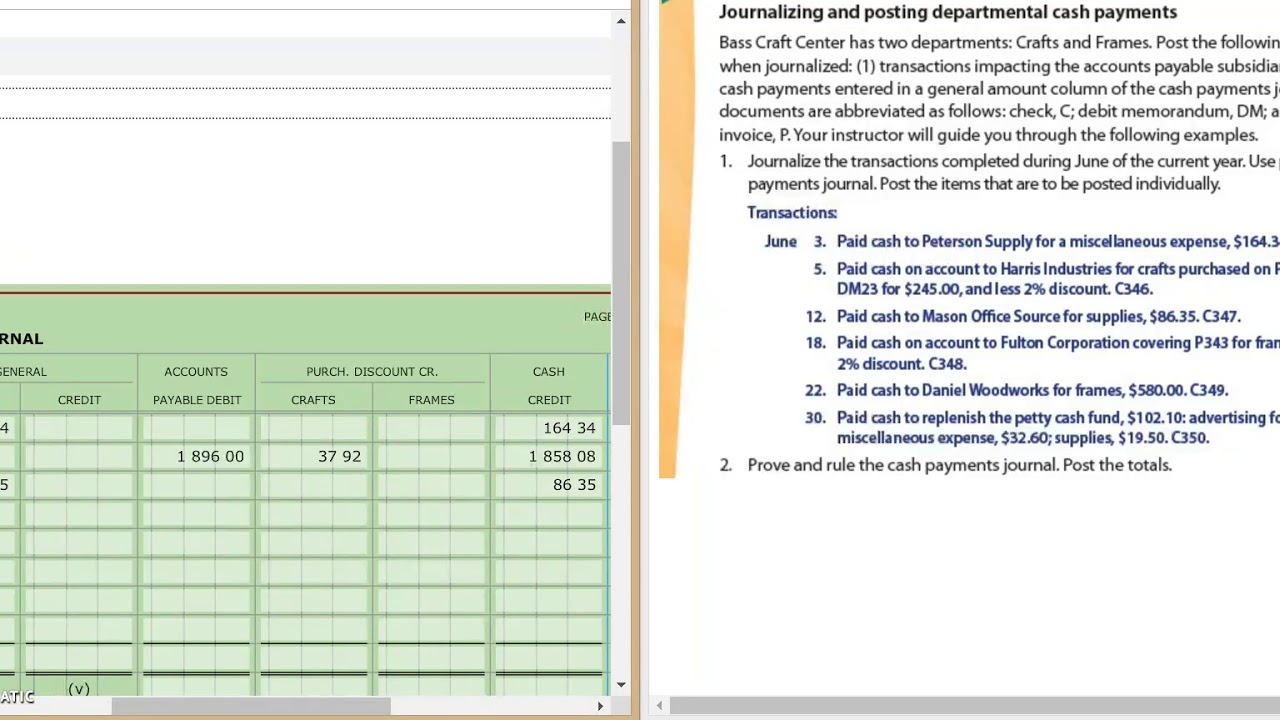Click the Accounts Payable Debit cell in 164 34 row

point(196,428)
